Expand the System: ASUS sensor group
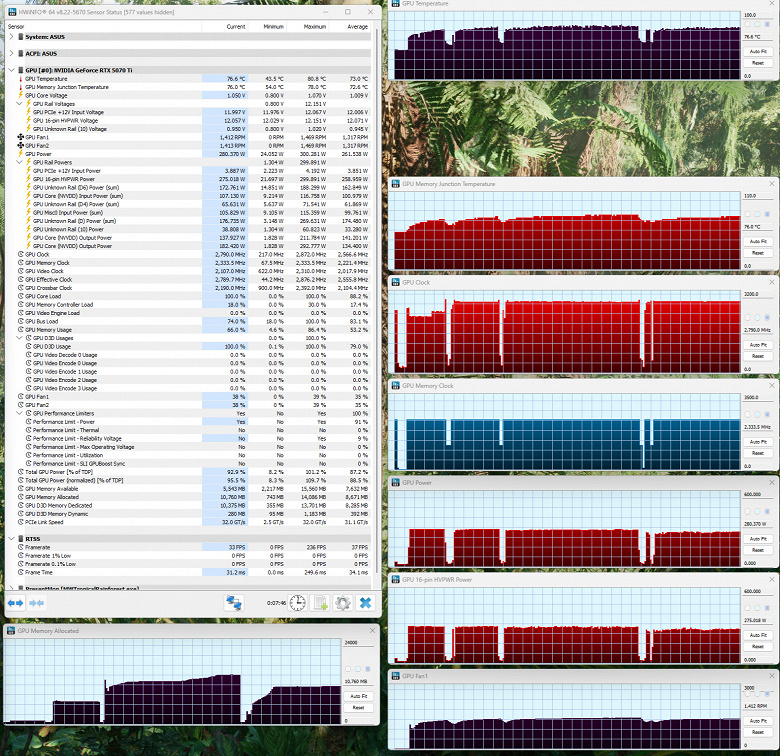Viewport: 780px width, 756px height. click(11, 37)
